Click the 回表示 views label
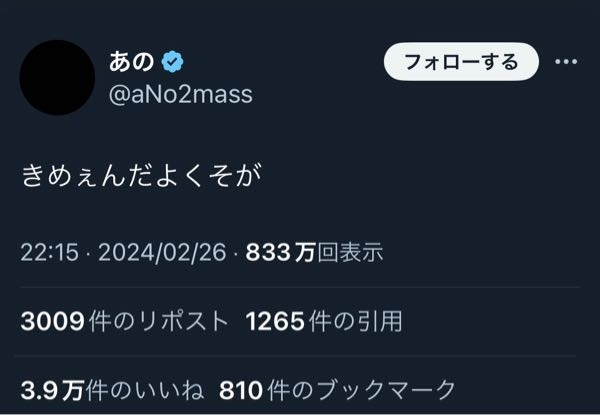Screen dimensions: 600x415 (x=350, y=254)
